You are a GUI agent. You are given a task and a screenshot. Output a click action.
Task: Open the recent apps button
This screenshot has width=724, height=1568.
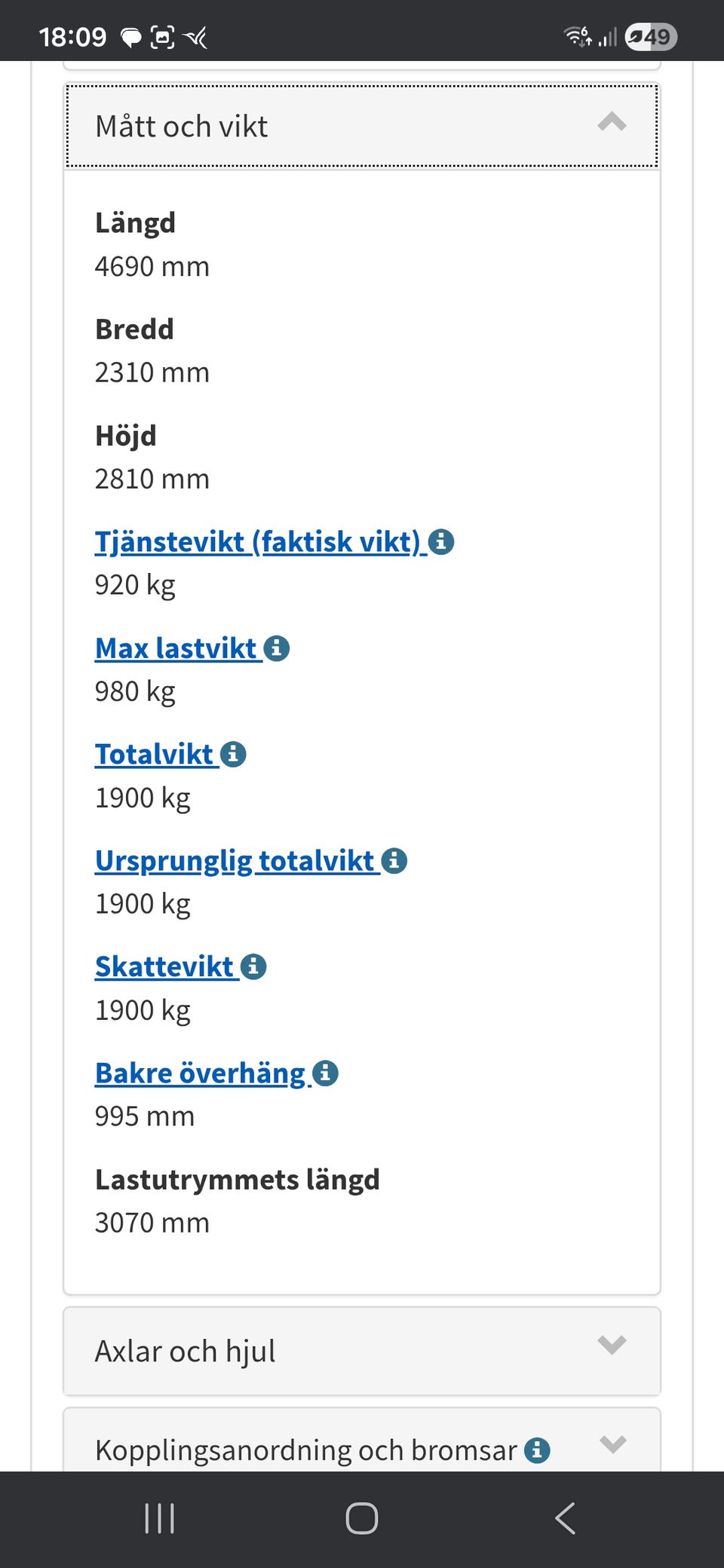click(160, 1518)
